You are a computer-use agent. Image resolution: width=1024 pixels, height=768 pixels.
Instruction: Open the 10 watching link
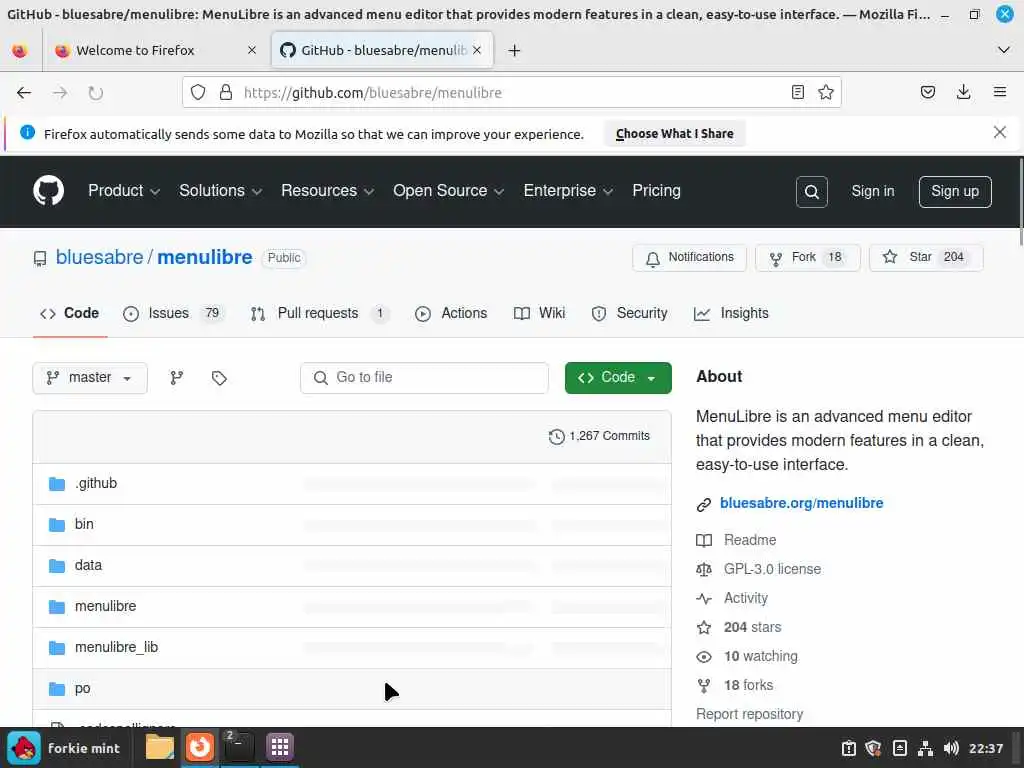pyautogui.click(x=747, y=656)
